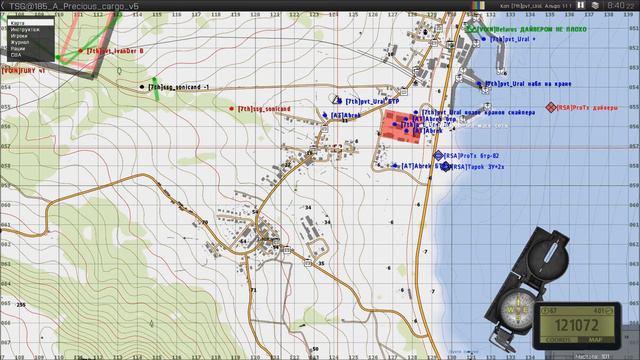640x360 pixels.
Task: Click the scale text at bottom right
Action: pos(592,357)
